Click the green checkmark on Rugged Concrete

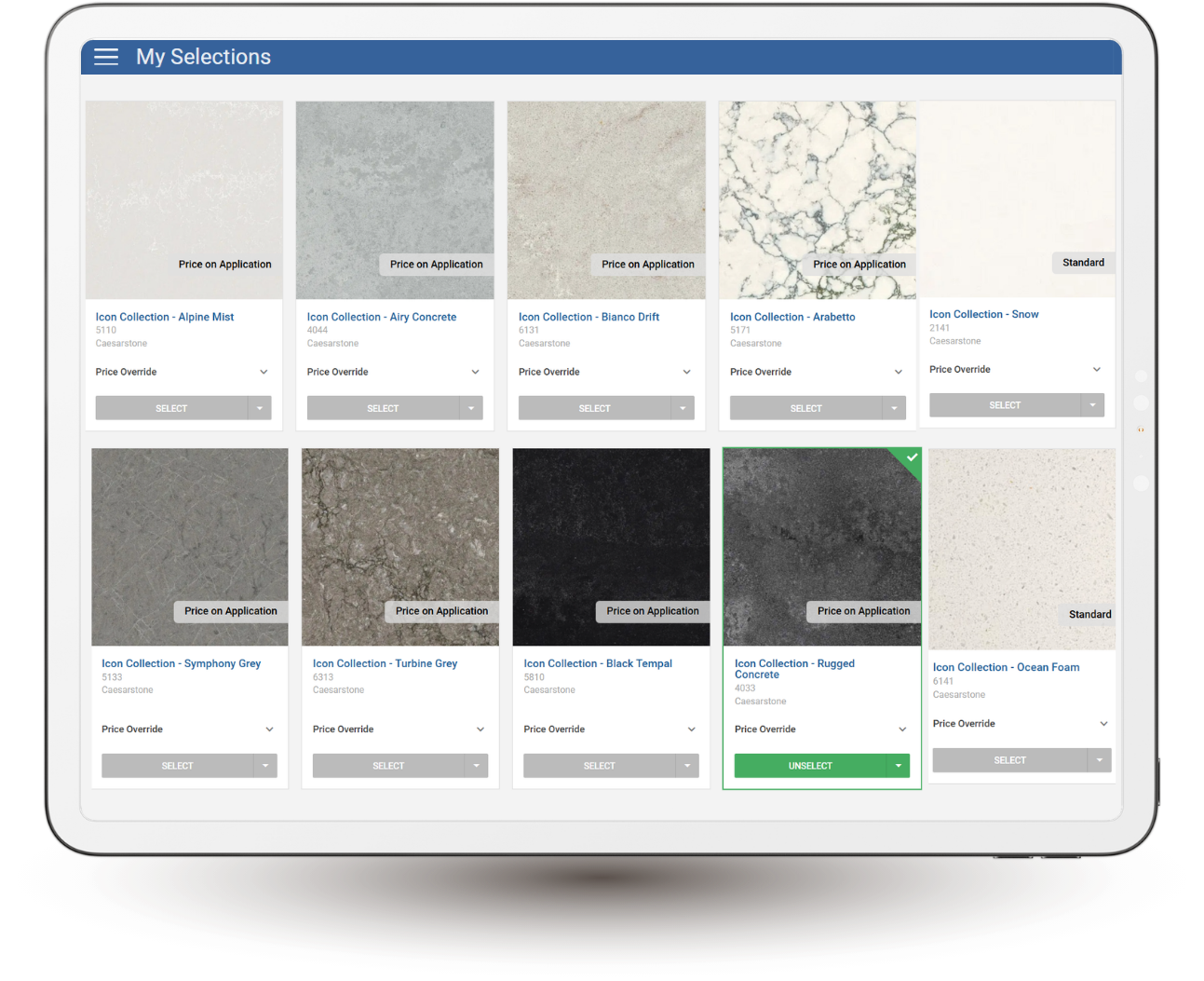click(912, 457)
